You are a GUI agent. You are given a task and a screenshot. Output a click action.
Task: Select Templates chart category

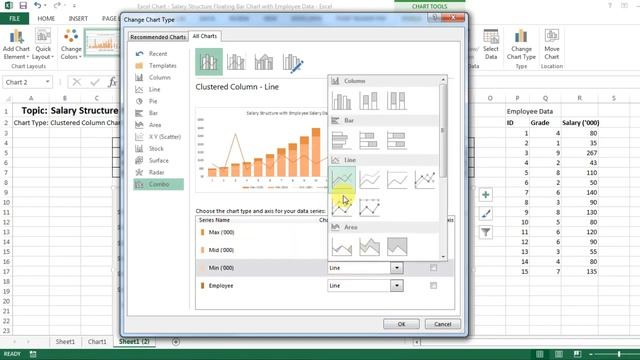[158, 65]
